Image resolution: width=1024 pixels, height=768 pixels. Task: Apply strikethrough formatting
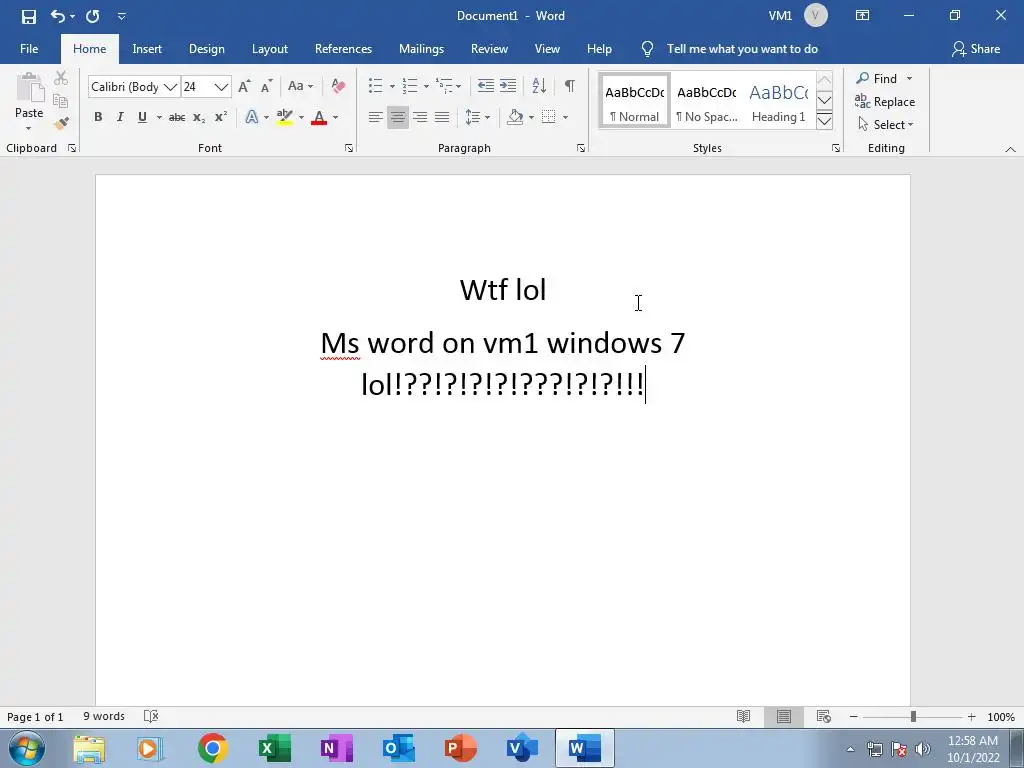(177, 118)
